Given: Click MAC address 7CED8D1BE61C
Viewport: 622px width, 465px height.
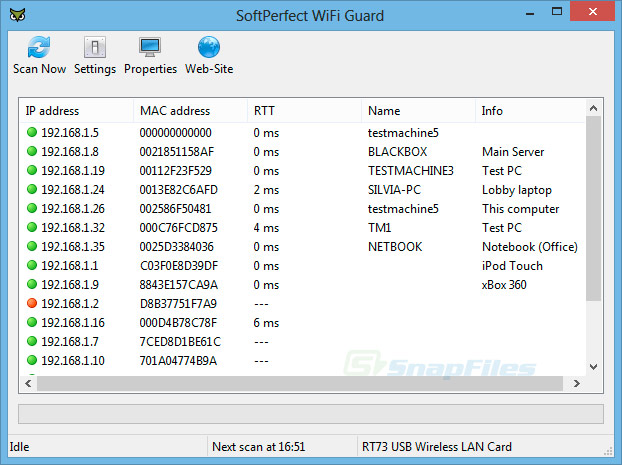Looking at the screenshot, I should pyautogui.click(x=180, y=342).
